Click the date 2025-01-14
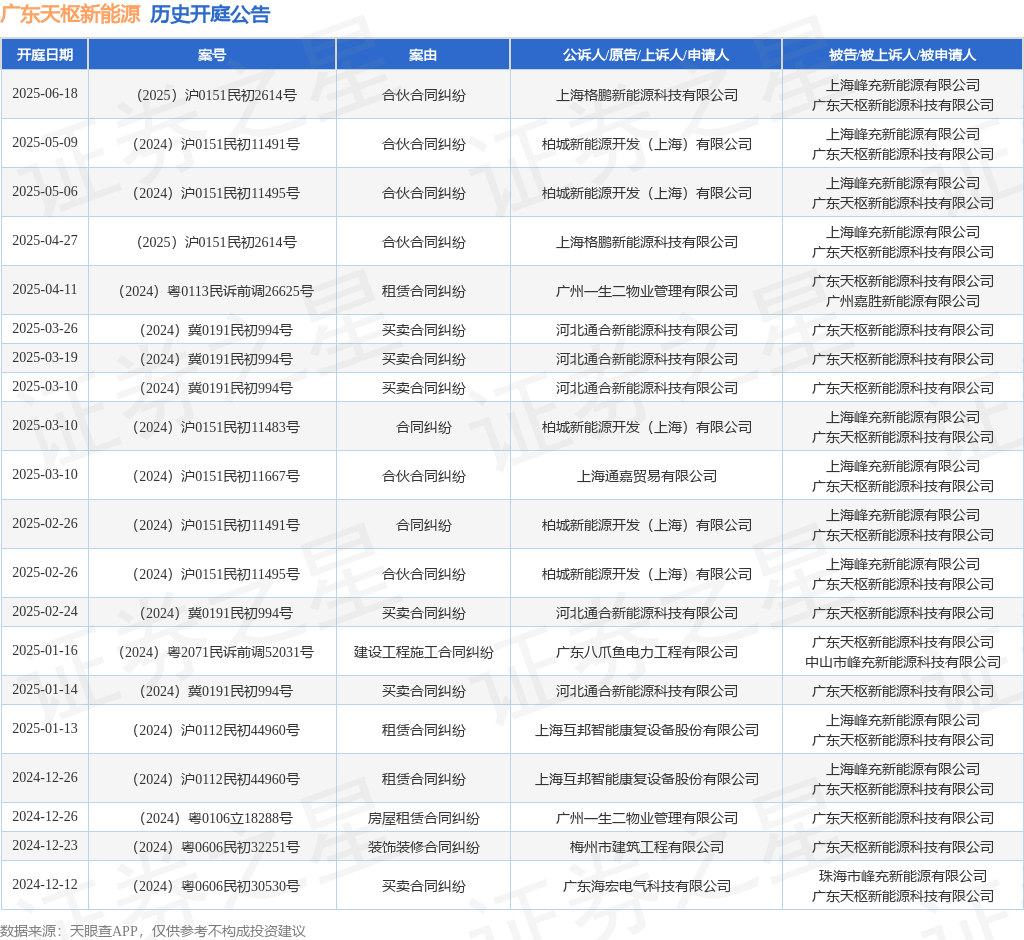1024x940 pixels. 44,689
